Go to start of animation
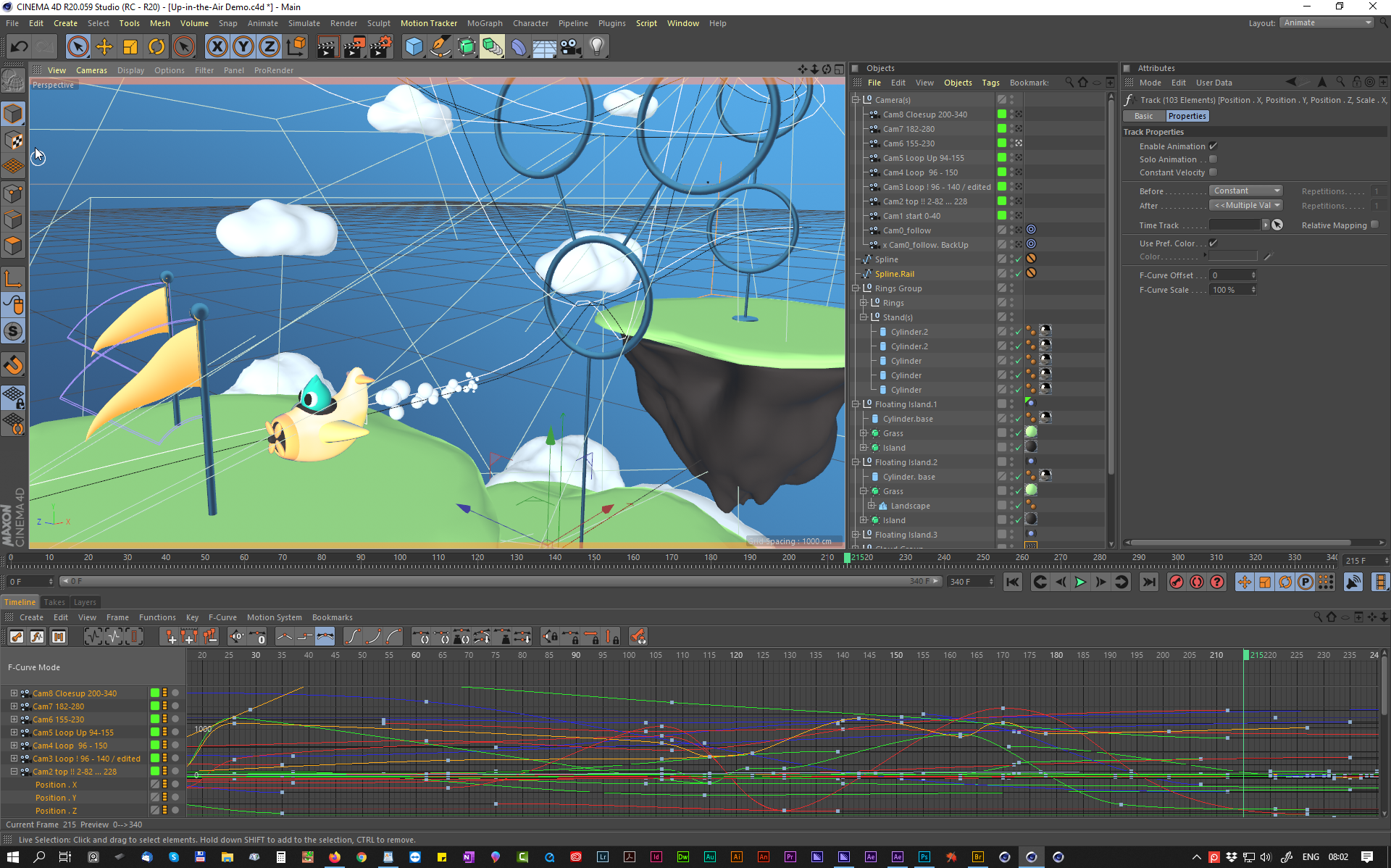The image size is (1391, 868). 1013,582
